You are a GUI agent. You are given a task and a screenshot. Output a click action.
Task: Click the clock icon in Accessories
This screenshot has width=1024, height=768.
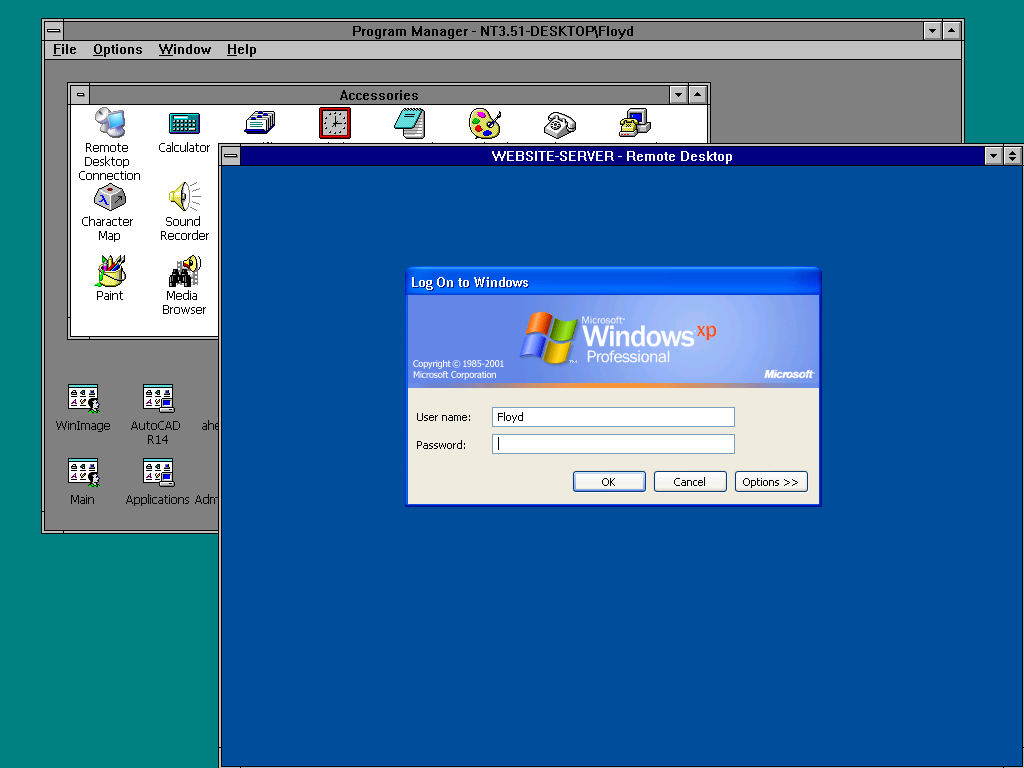point(335,123)
